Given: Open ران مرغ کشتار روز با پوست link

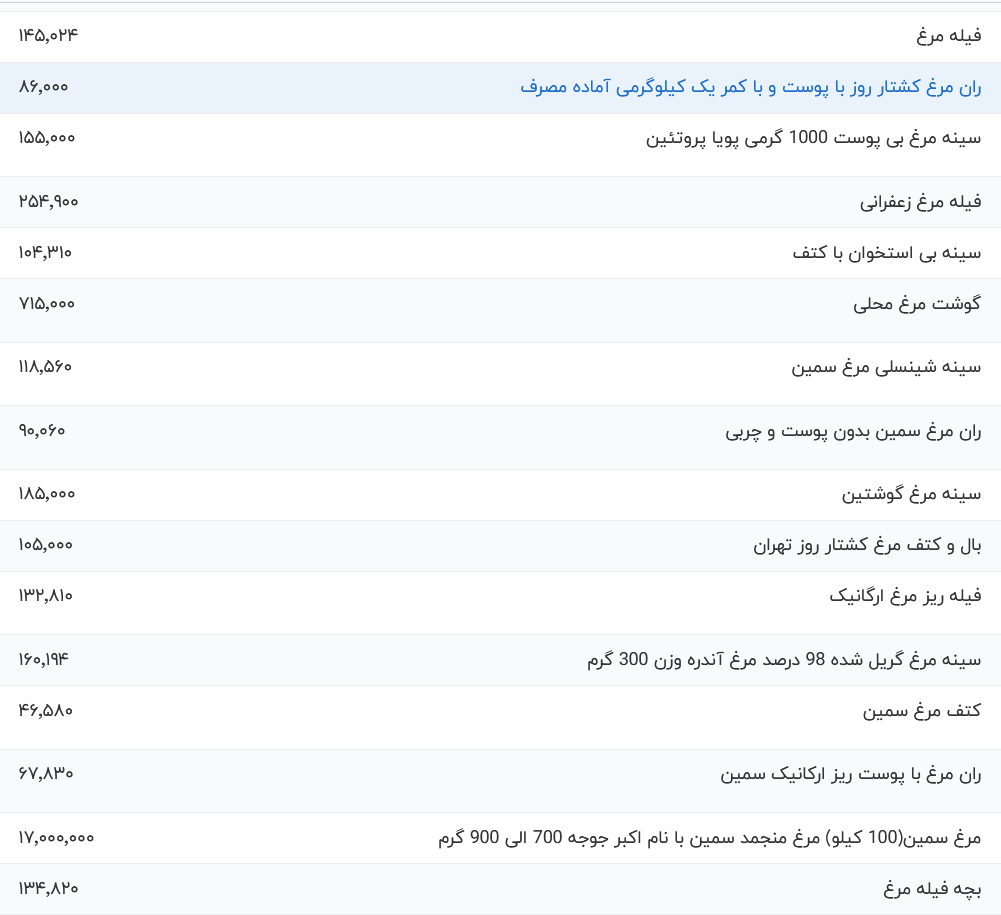Looking at the screenshot, I should click(x=751, y=87).
